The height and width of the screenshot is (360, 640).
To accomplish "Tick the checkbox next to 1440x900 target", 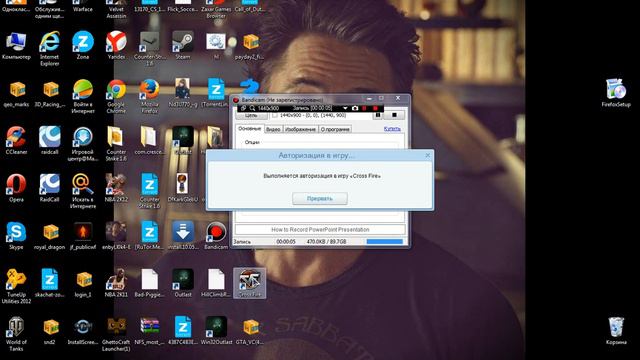I will (x=275, y=116).
